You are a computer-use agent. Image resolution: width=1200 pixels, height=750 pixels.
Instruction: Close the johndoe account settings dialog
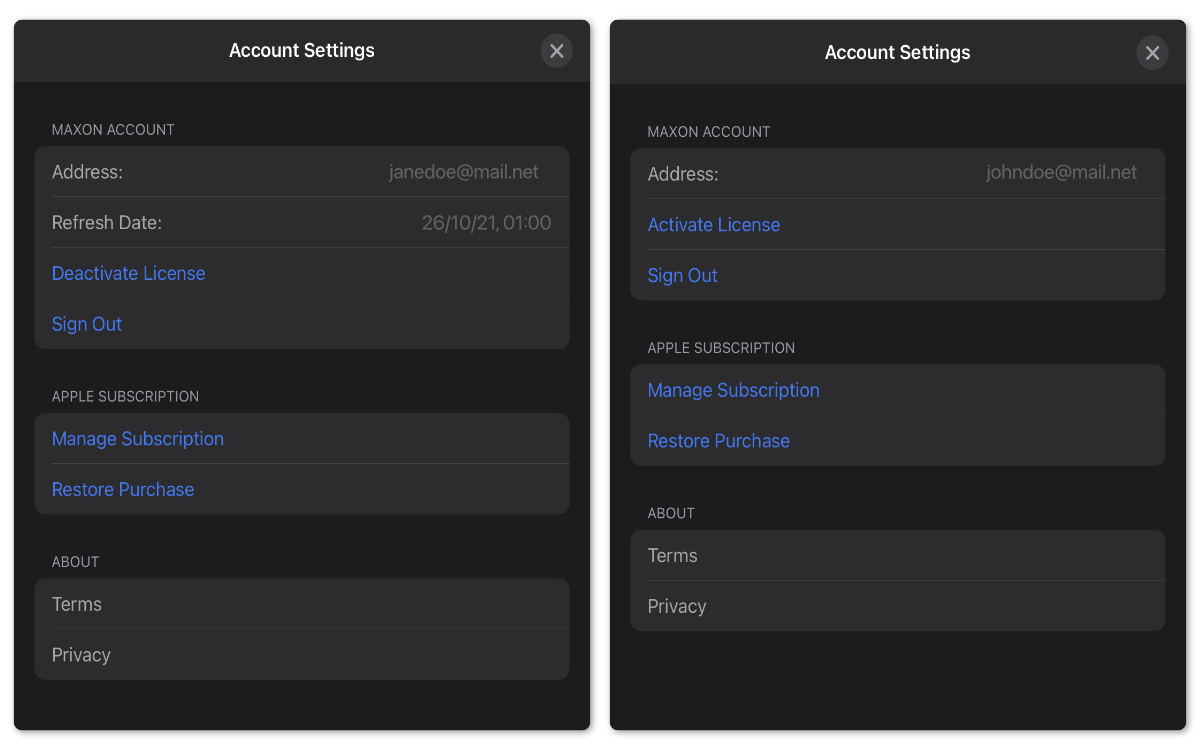click(1152, 53)
